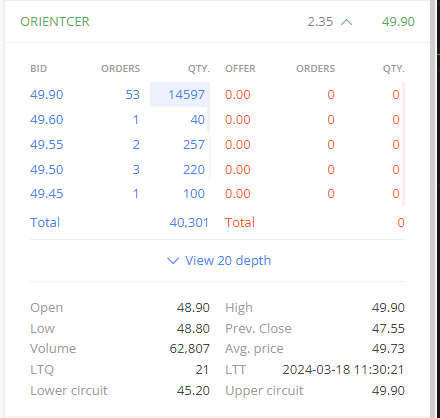Select bid price 49.90 row
This screenshot has height=418, width=440.
(x=46, y=95)
